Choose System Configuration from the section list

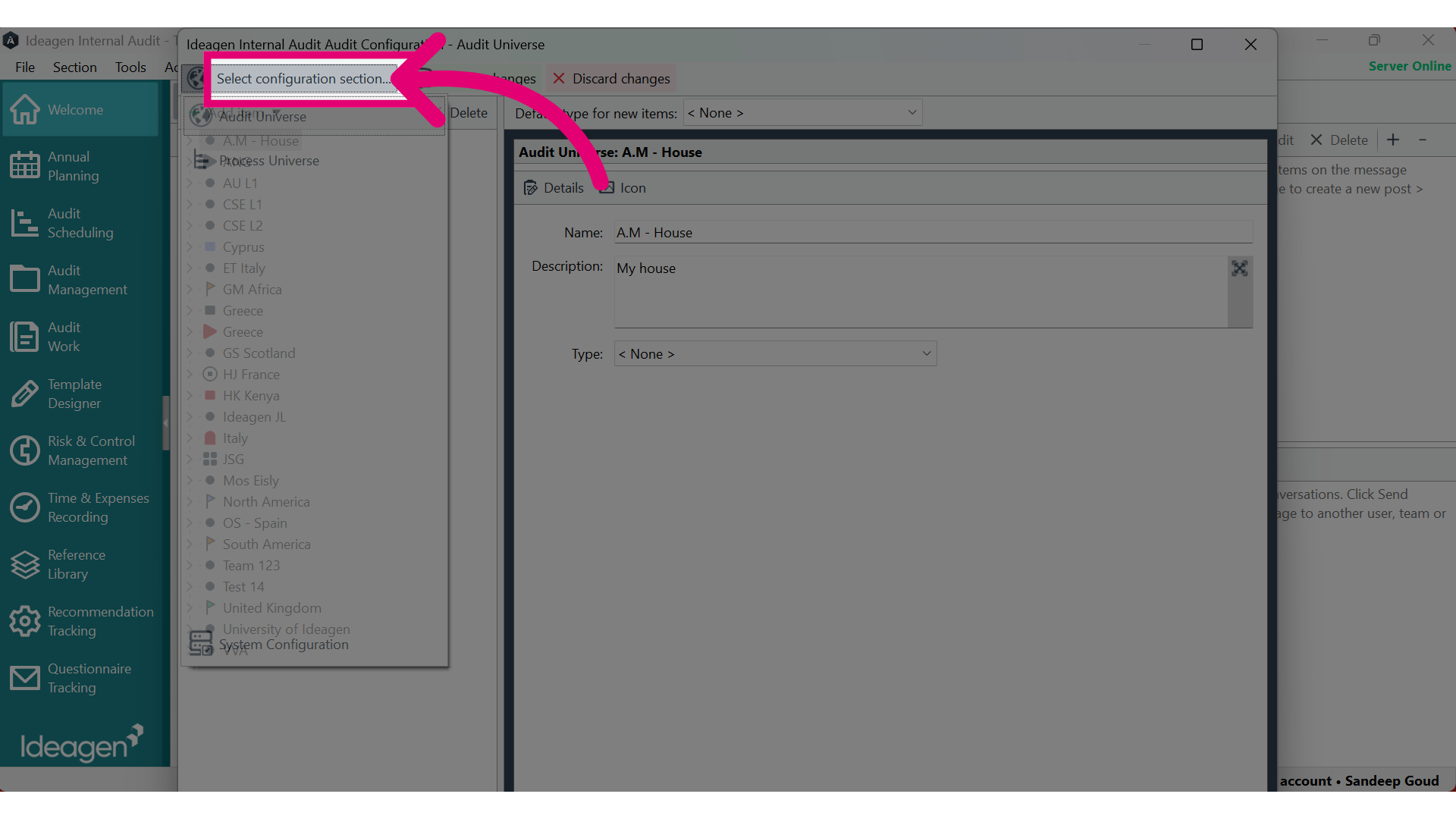pos(314,644)
